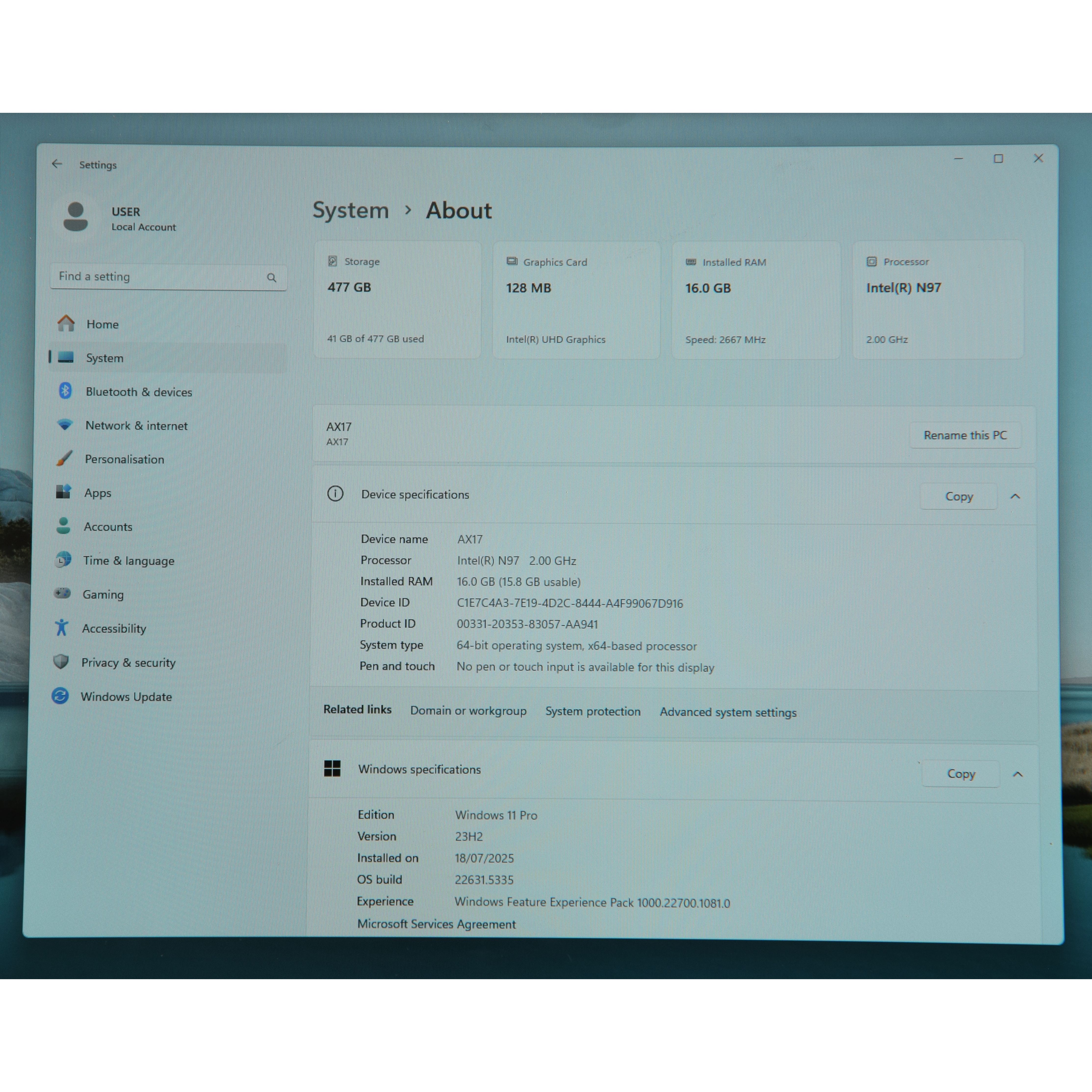Click the Network wifi icon

coord(65,425)
